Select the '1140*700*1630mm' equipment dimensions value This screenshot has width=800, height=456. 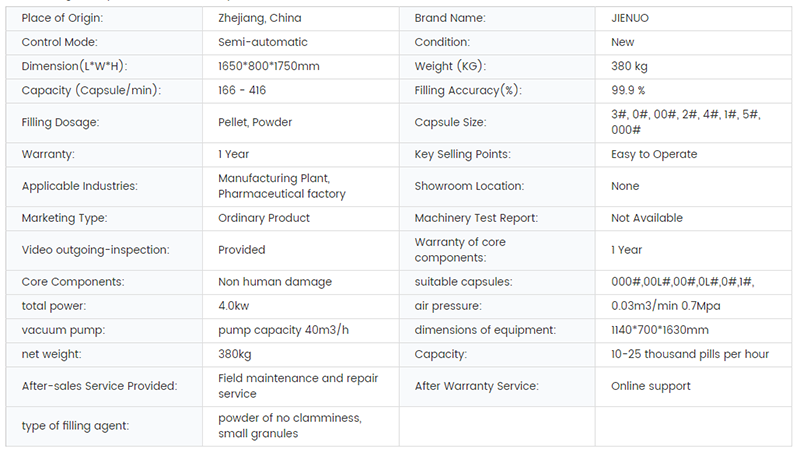[660, 330]
